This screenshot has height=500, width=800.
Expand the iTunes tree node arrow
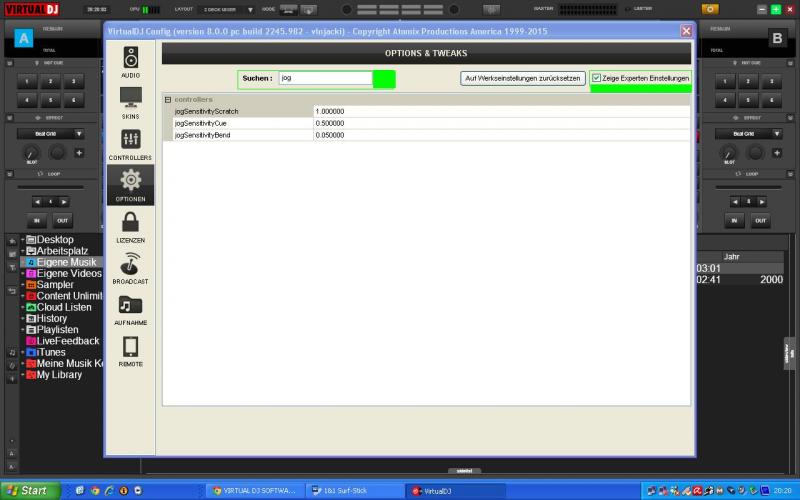(x=22, y=352)
